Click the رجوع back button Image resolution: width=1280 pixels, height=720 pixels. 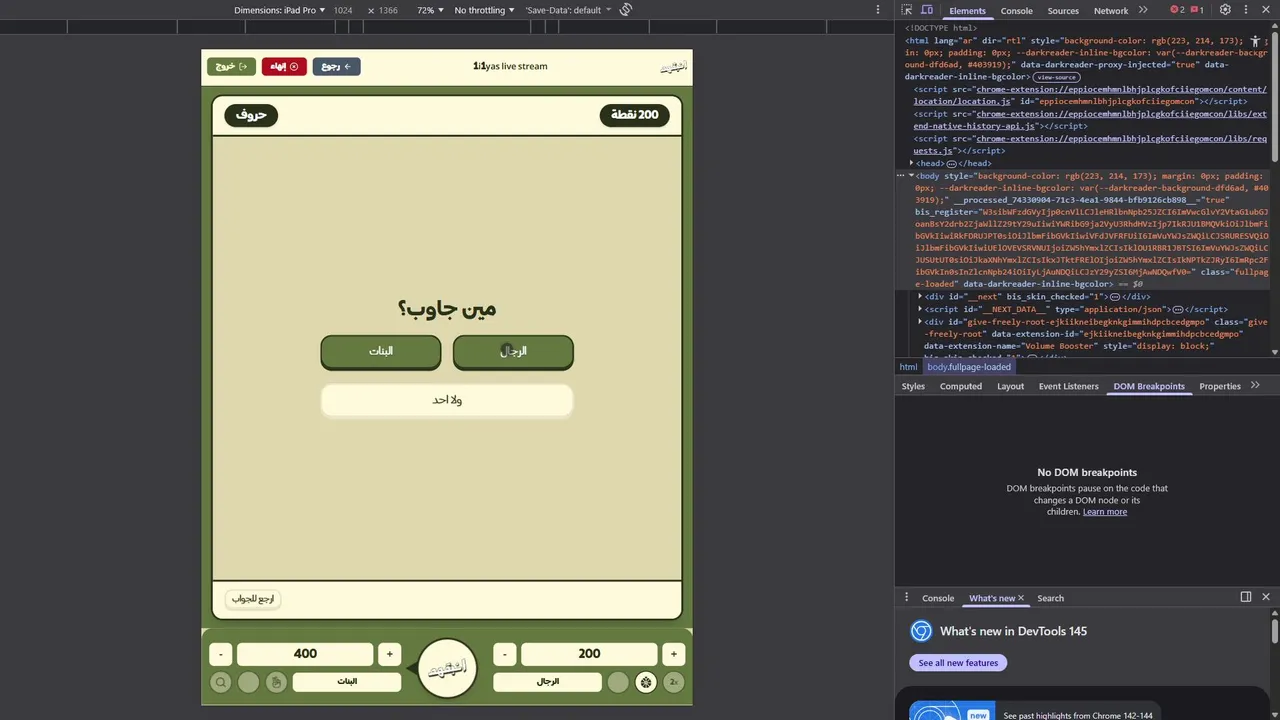(336, 66)
